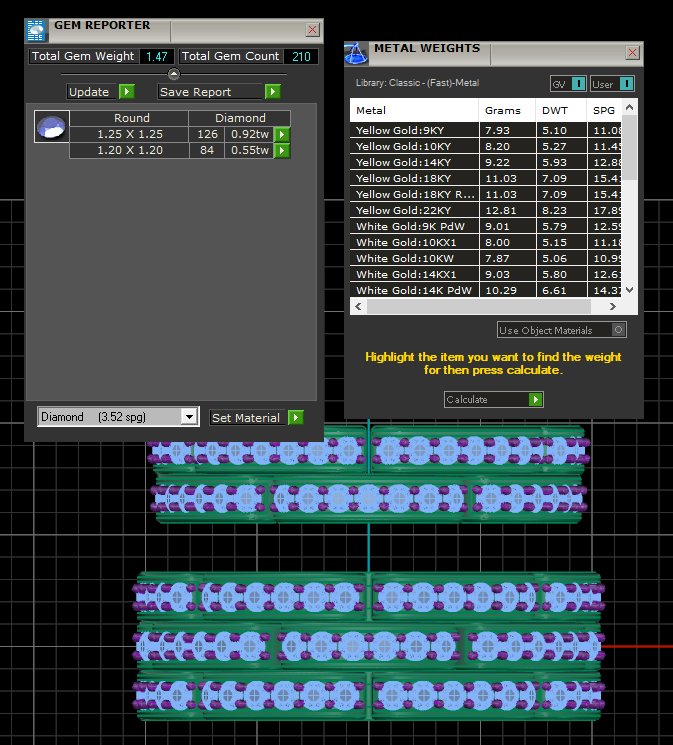Click the green arrow next to Calculate
The height and width of the screenshot is (745, 673).
click(x=536, y=400)
